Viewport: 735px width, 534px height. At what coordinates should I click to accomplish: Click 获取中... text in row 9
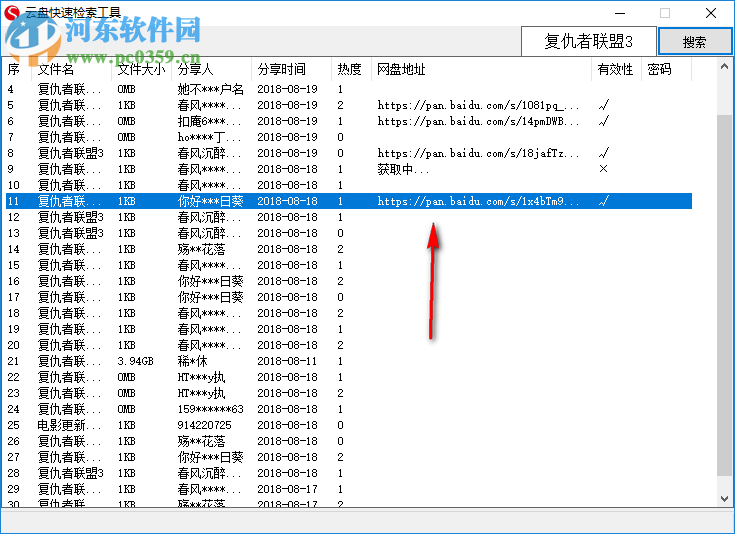click(403, 169)
